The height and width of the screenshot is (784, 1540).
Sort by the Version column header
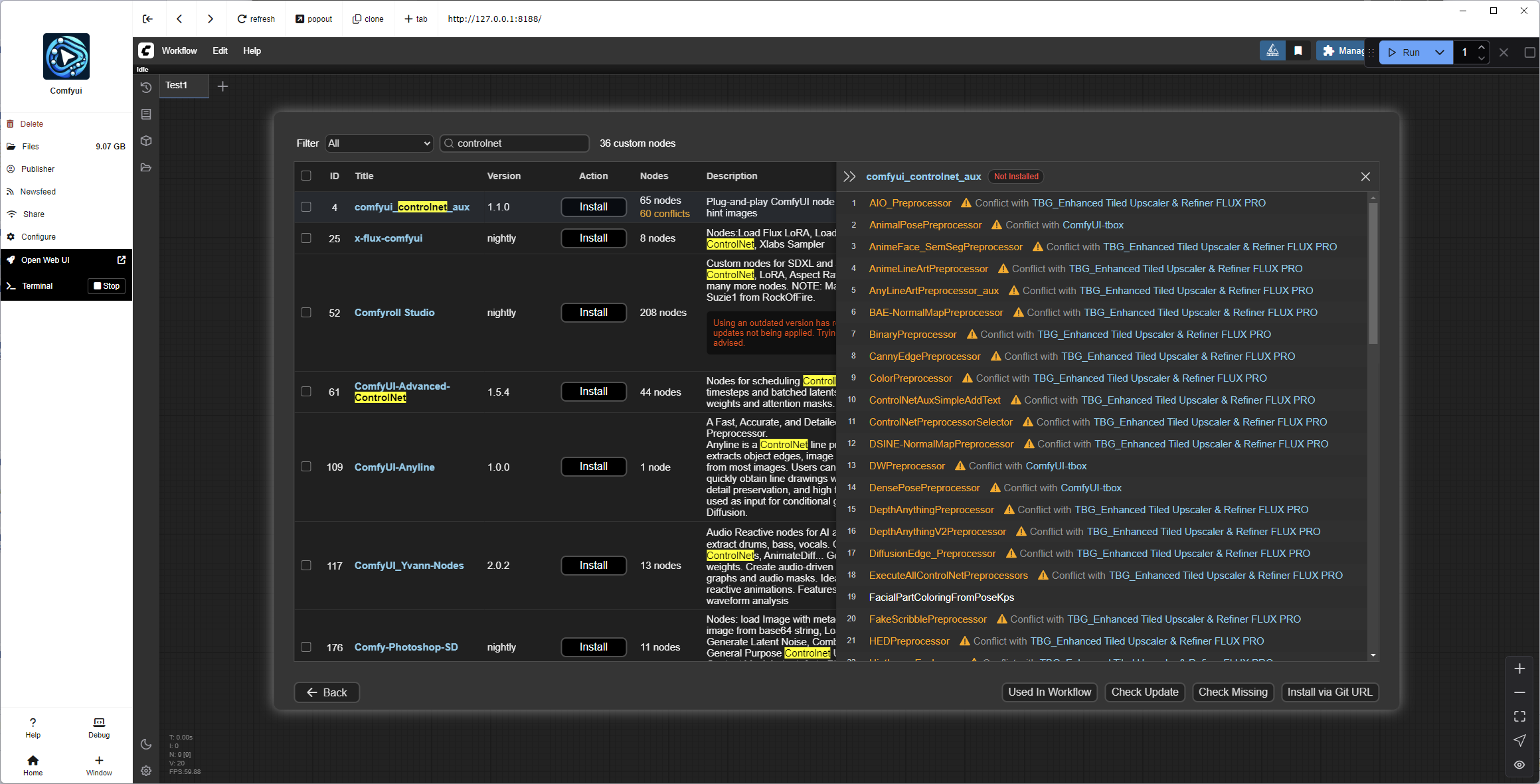pos(504,176)
